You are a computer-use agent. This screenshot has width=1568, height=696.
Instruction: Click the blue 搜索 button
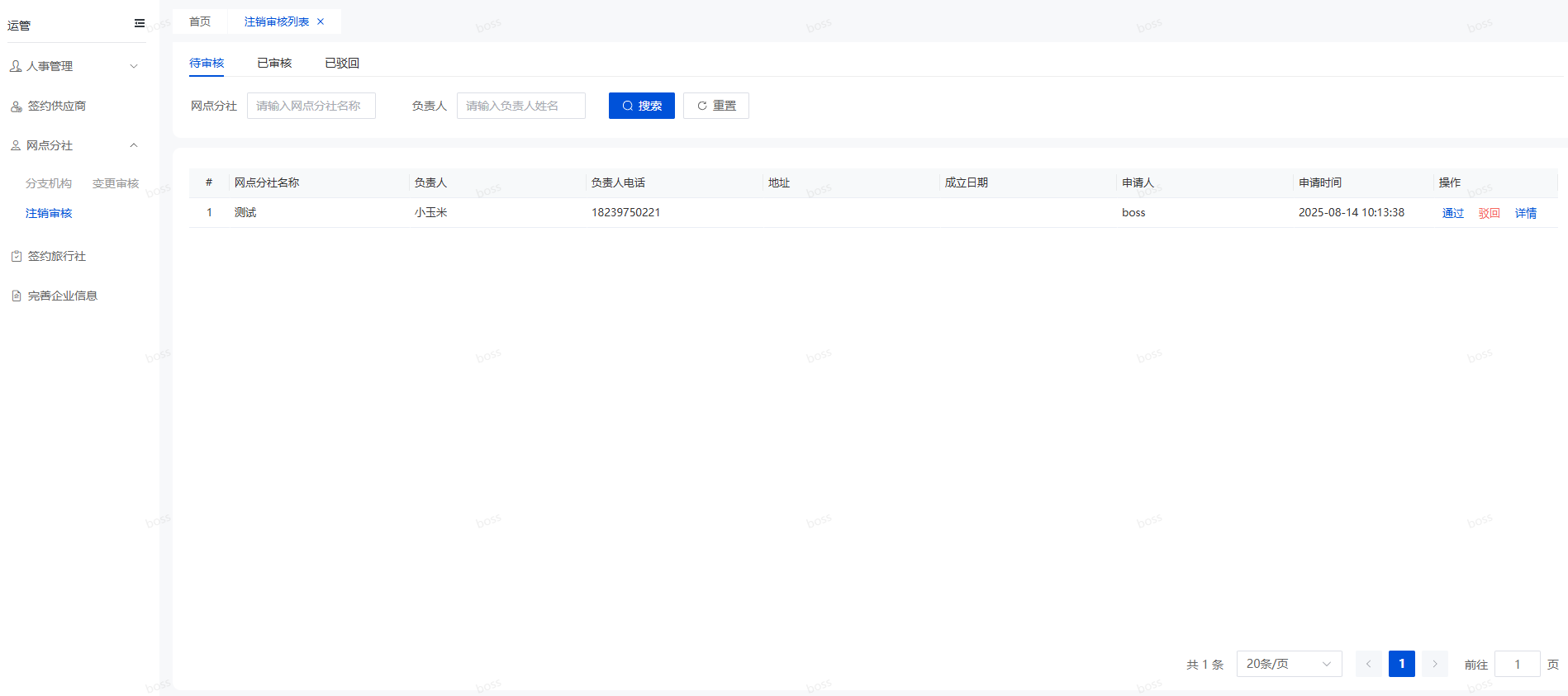point(642,106)
